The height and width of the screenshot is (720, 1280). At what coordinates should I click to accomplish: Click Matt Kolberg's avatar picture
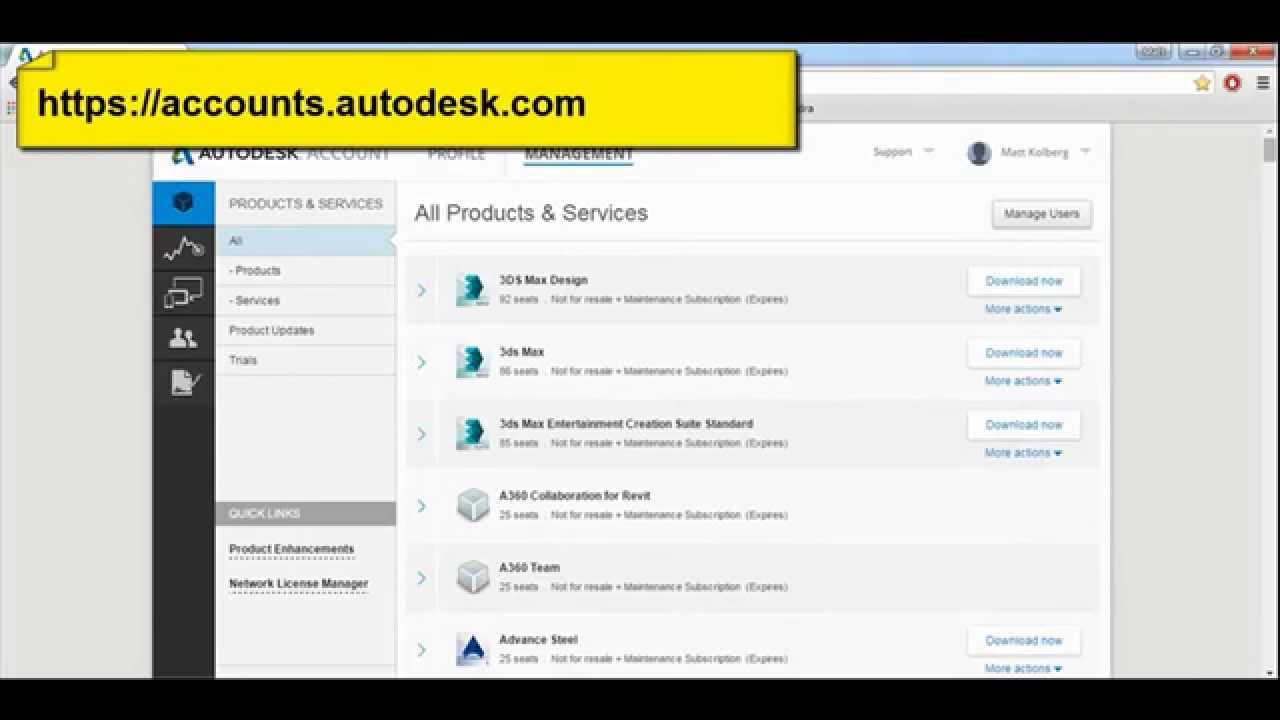[979, 153]
